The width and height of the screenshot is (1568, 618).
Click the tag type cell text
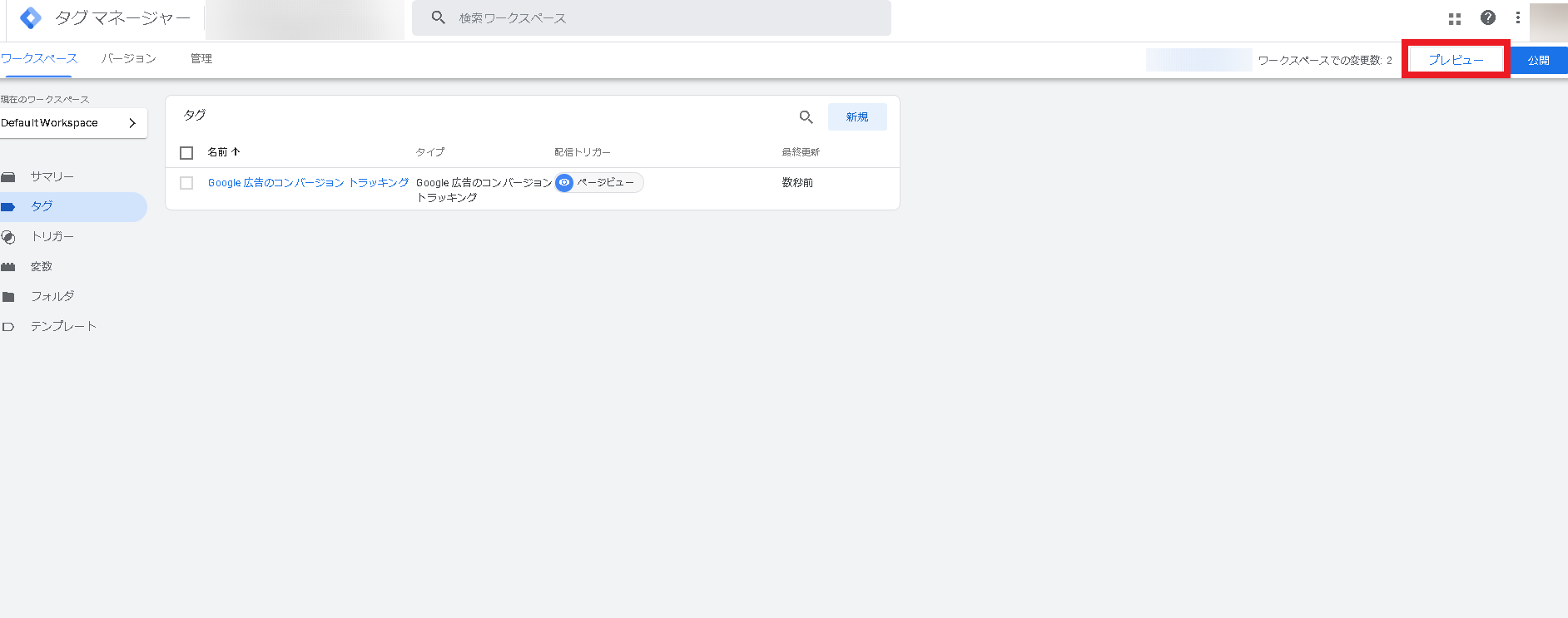[x=484, y=190]
